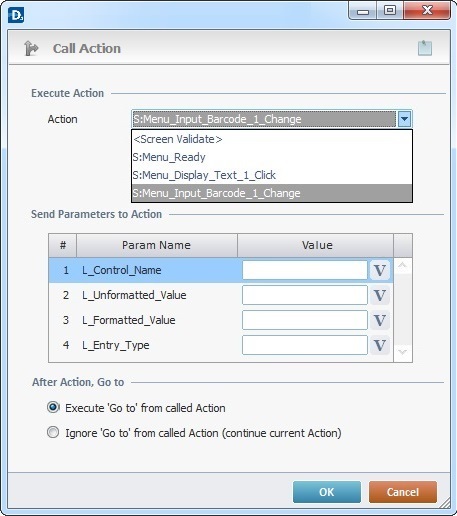Screen dimensions: 457x516
Task: Choose <Screen Validate> from the list
Action: [272, 139]
